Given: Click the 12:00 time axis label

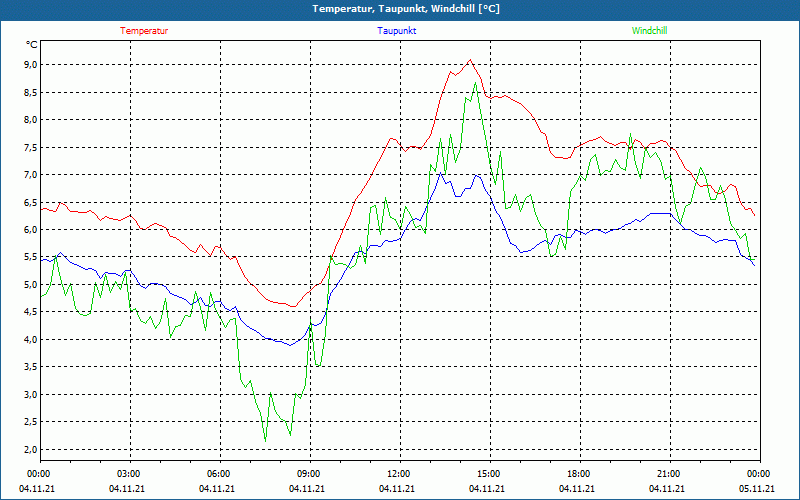Looking at the screenshot, I should 397,473.
